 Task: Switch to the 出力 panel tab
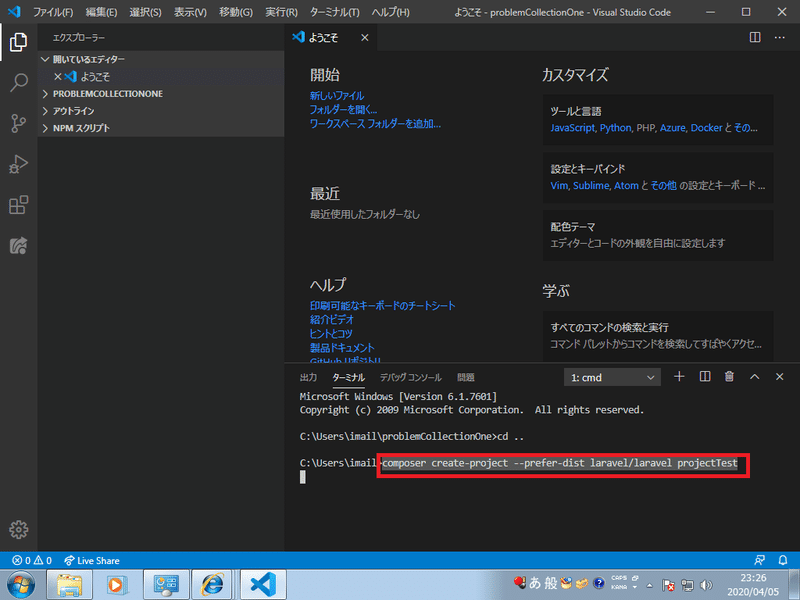pos(308,378)
